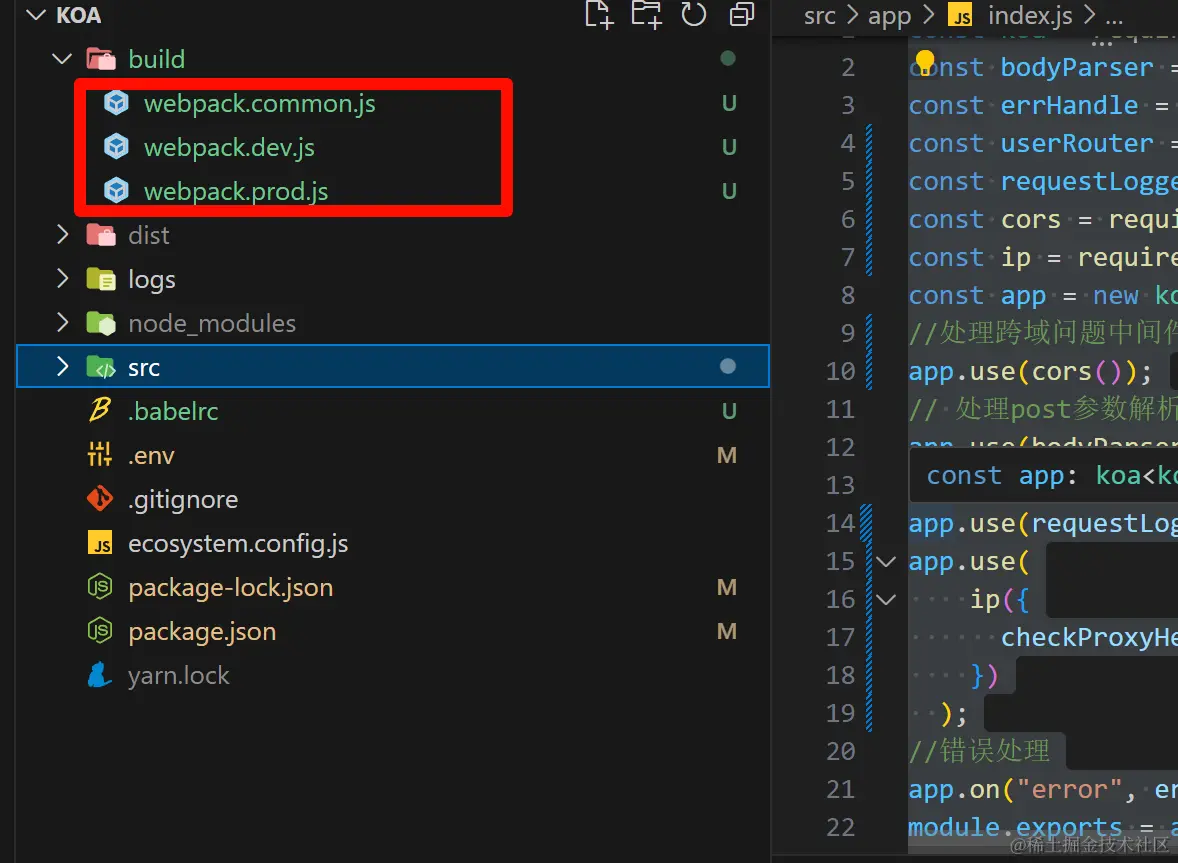This screenshot has width=1178, height=863.
Task: Click the Node icon beside package.json
Action: (x=100, y=631)
